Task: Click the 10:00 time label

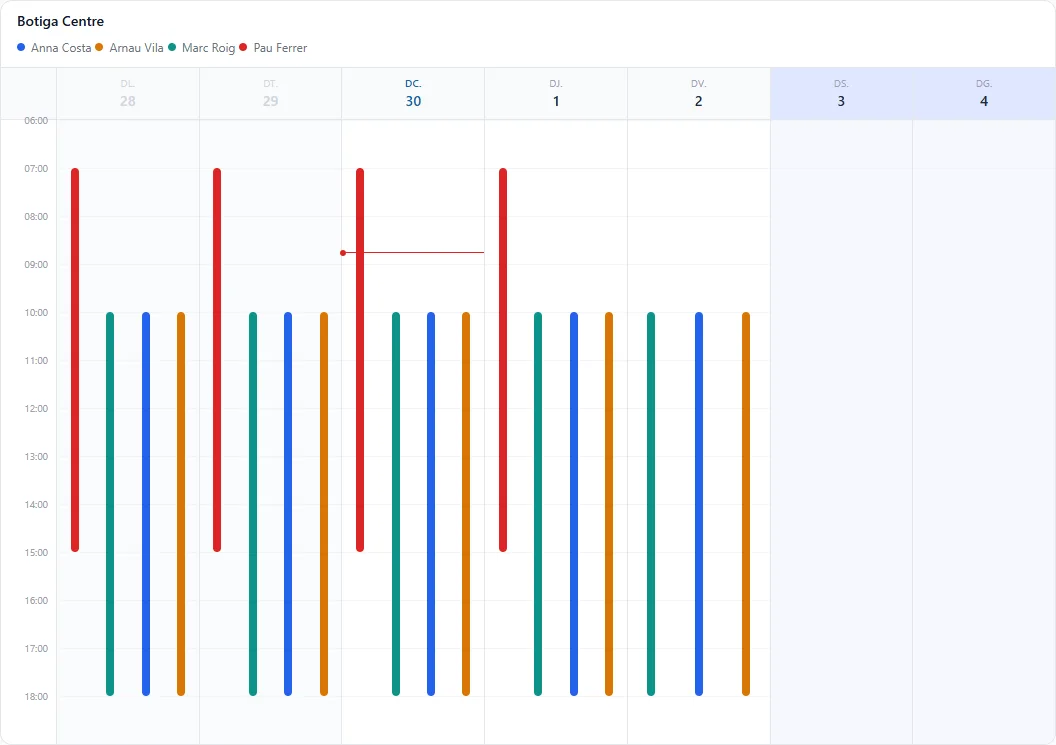Action: pos(36,313)
